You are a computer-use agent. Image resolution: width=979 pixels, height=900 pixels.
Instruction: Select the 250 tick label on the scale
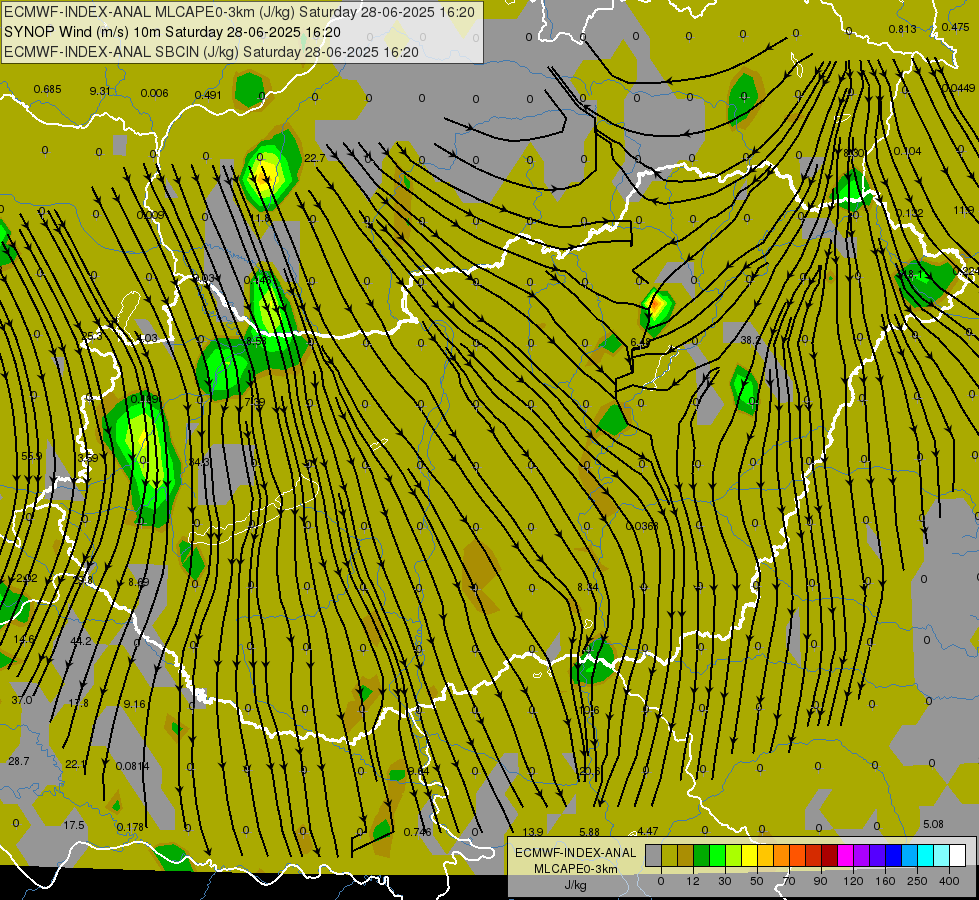pos(917,881)
